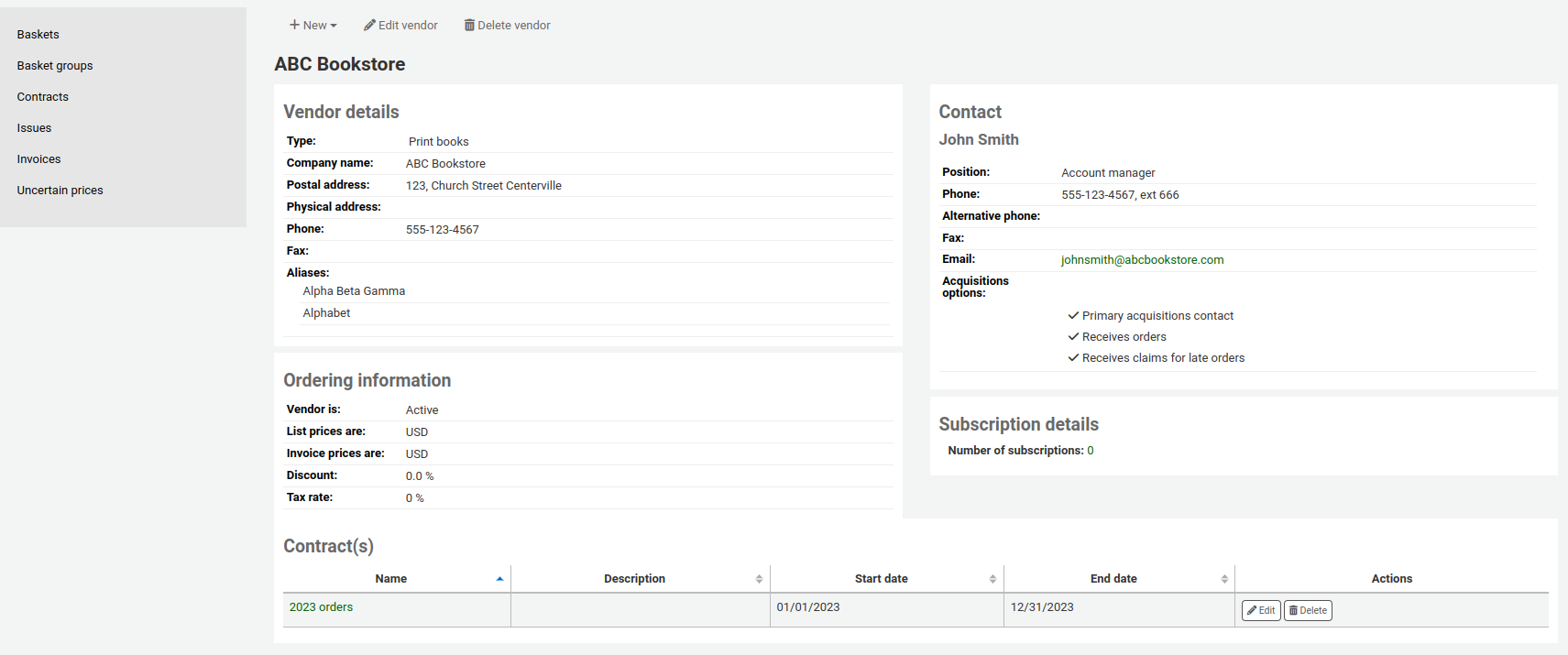The height and width of the screenshot is (655, 1568).
Task: Click the Actions column header
Action: 1391,579
